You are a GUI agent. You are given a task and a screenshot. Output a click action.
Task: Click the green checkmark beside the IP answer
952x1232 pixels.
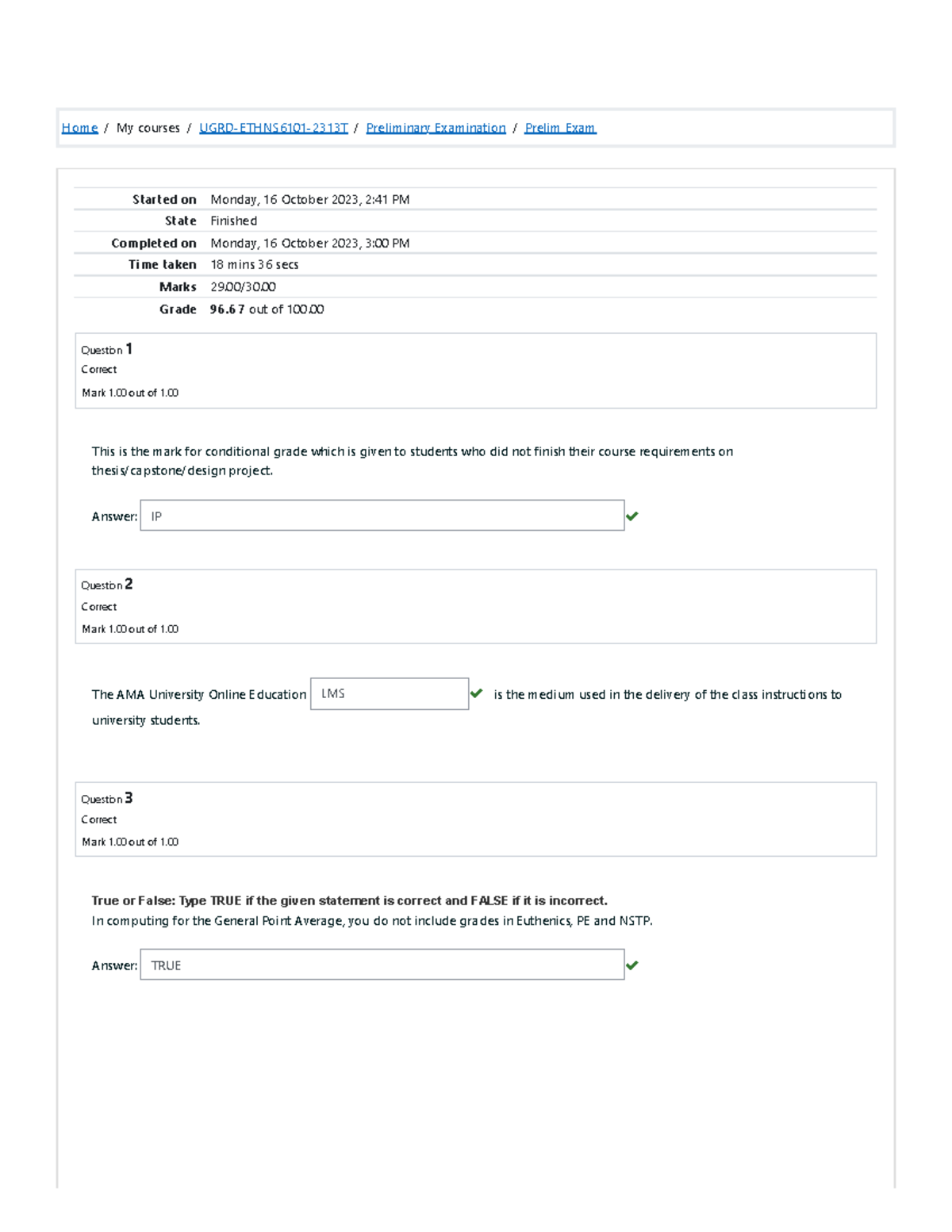[634, 517]
